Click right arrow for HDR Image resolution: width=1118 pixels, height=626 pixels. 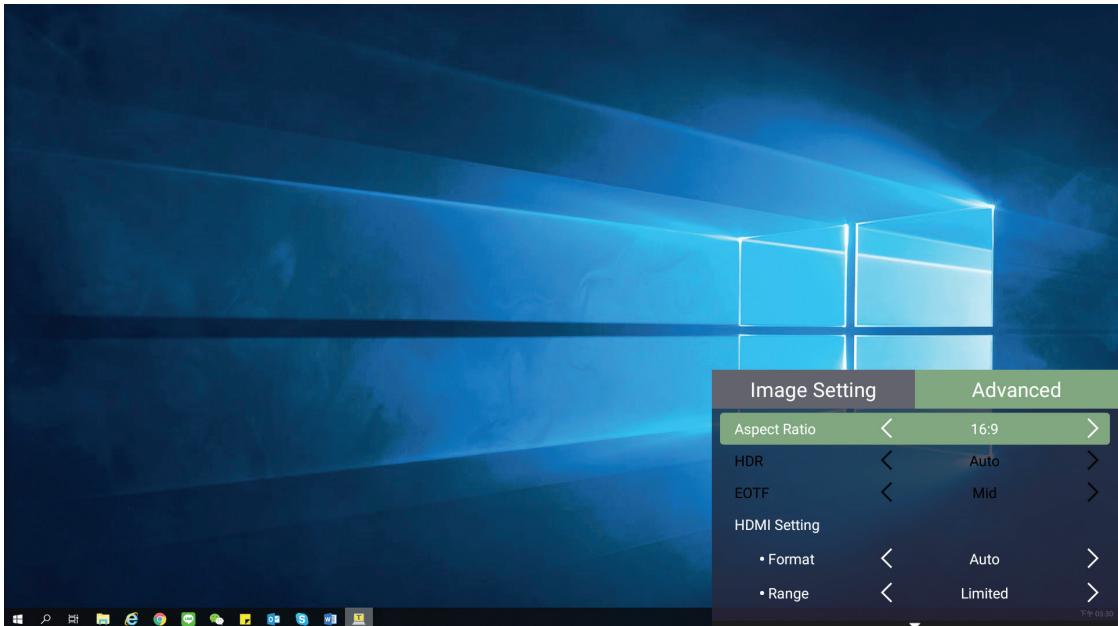(x=1092, y=461)
